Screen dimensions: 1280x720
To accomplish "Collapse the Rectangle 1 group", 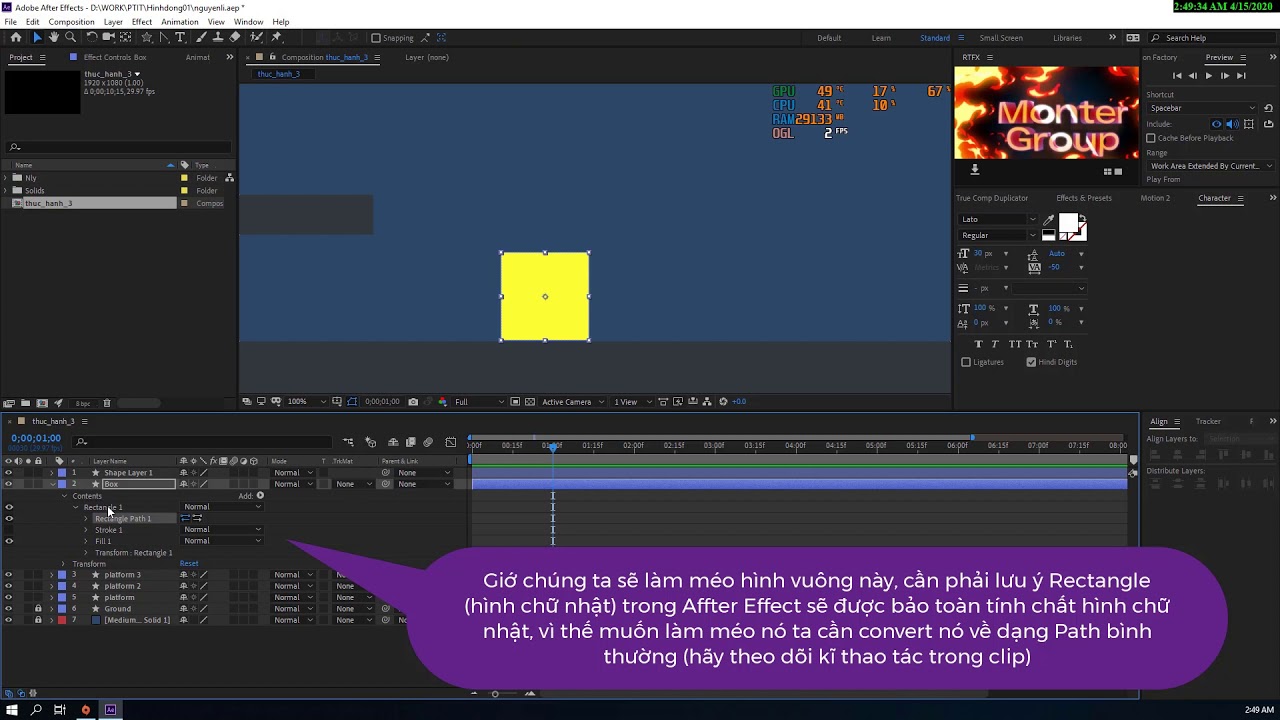I will pos(75,507).
